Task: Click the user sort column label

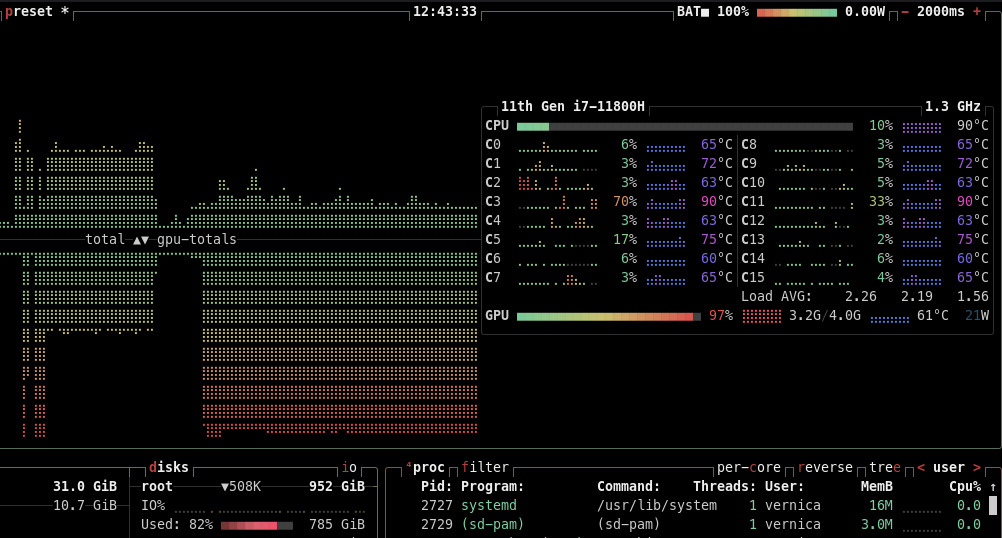Action: pyautogui.click(x=948, y=468)
